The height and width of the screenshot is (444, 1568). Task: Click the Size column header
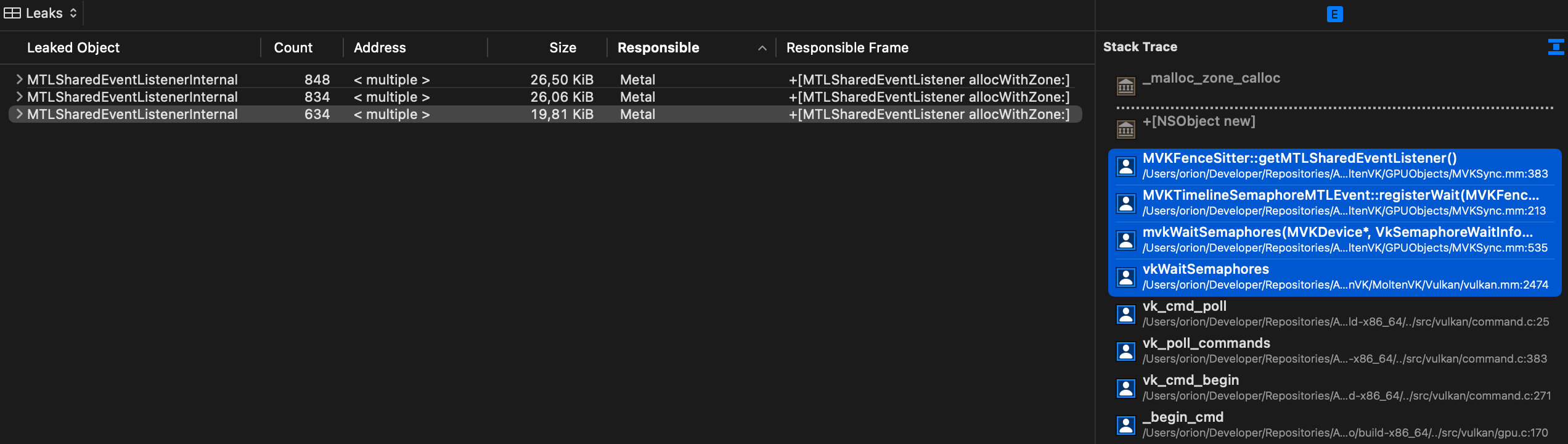point(563,47)
